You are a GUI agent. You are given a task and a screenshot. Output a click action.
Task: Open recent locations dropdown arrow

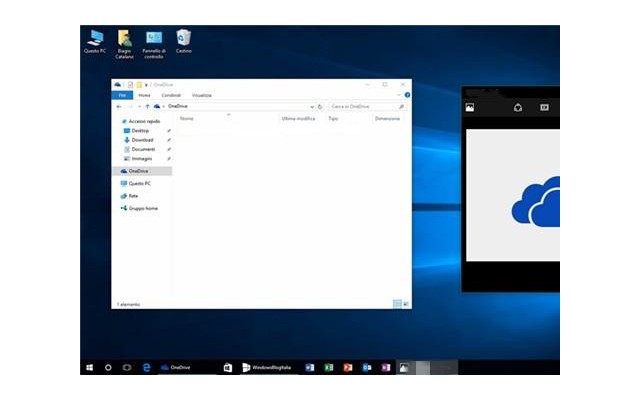tap(139, 107)
